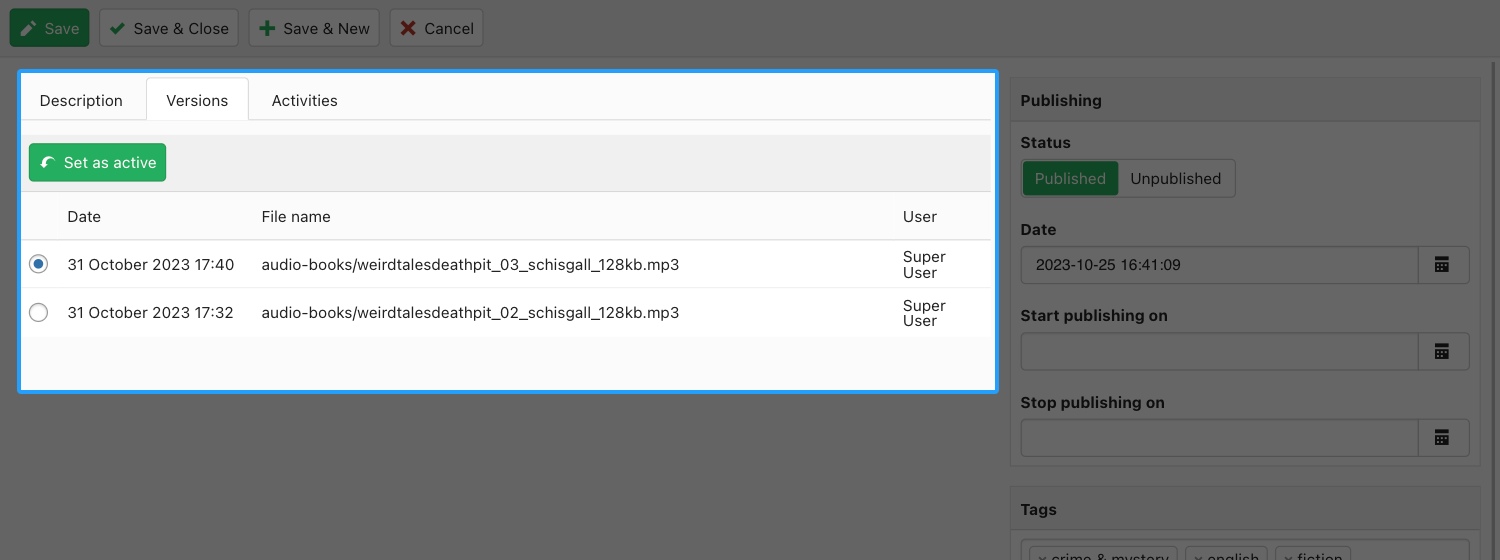Select the 17:40 version radio button
Screen dimensions: 1500x560
[39, 264]
